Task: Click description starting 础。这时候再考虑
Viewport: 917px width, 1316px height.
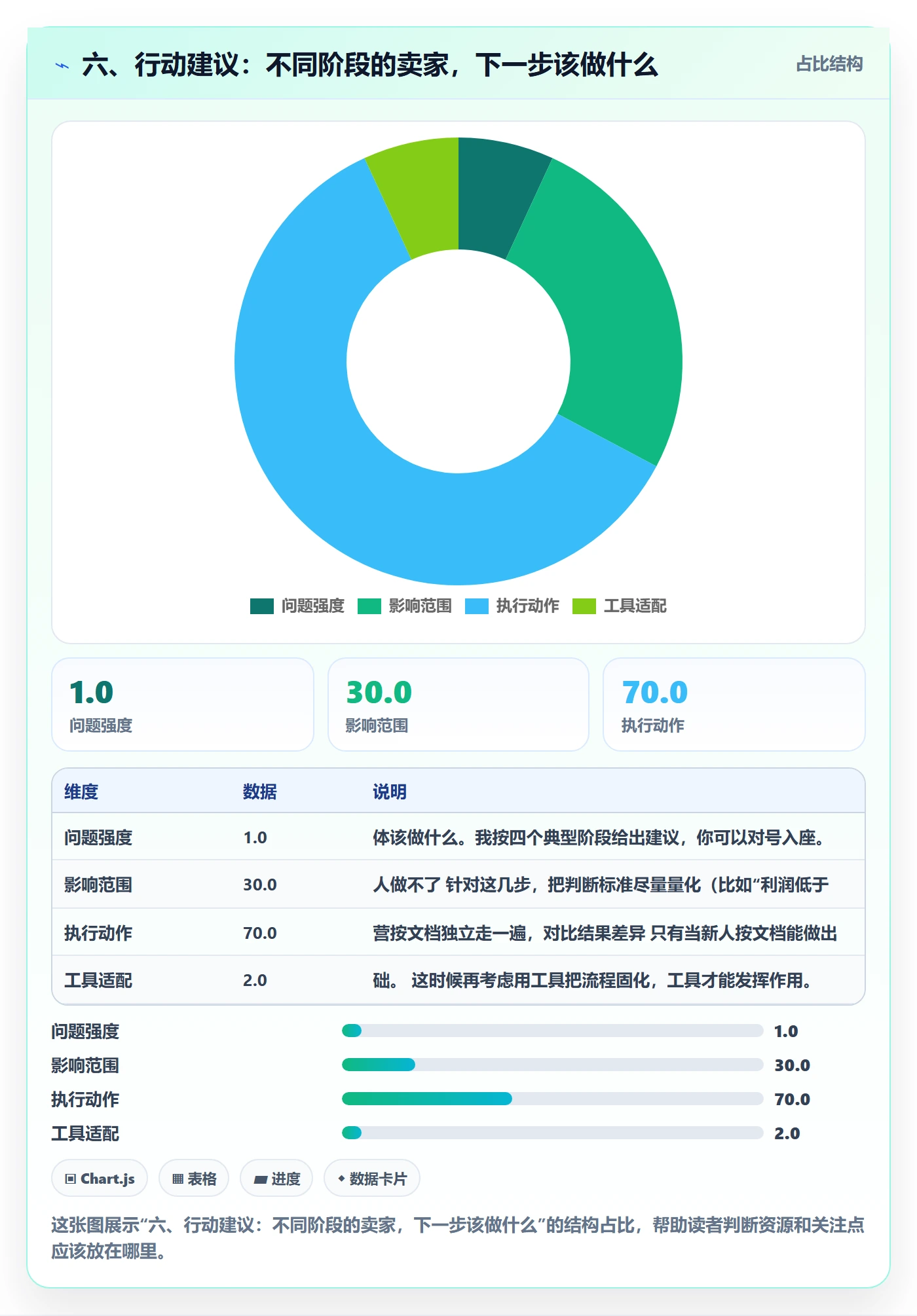Action: pos(593,980)
